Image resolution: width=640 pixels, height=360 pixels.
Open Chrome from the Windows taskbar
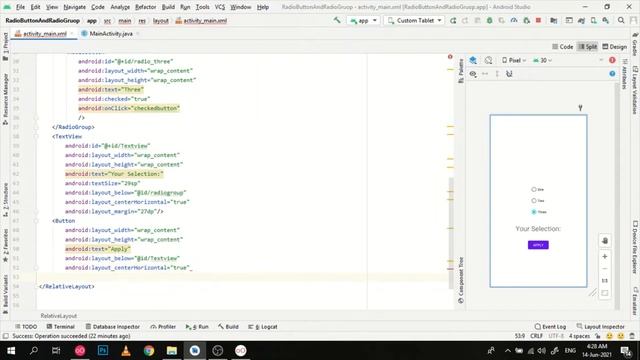pos(149,351)
